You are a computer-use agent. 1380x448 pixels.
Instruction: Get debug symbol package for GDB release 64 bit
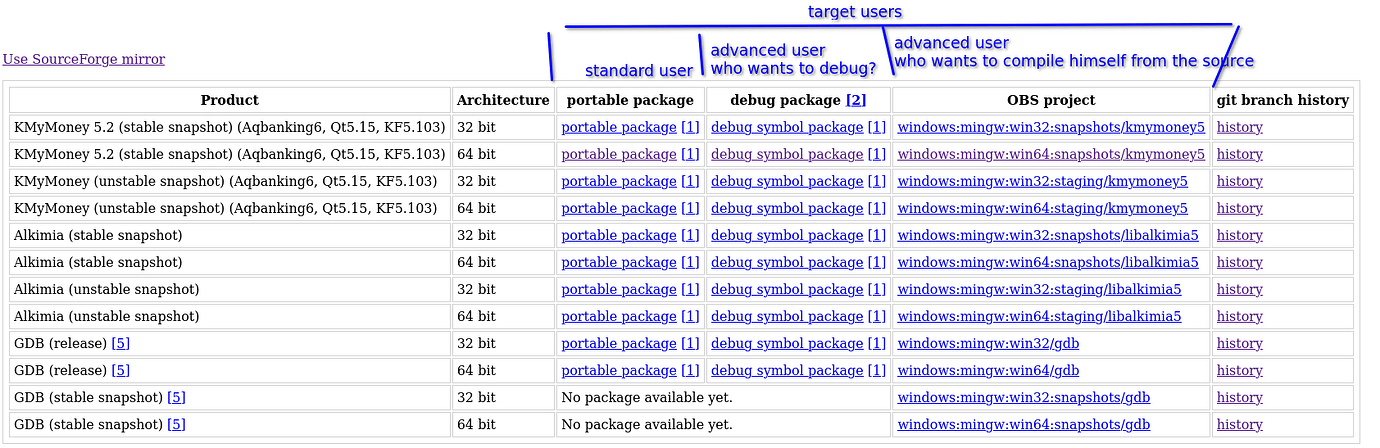click(786, 370)
